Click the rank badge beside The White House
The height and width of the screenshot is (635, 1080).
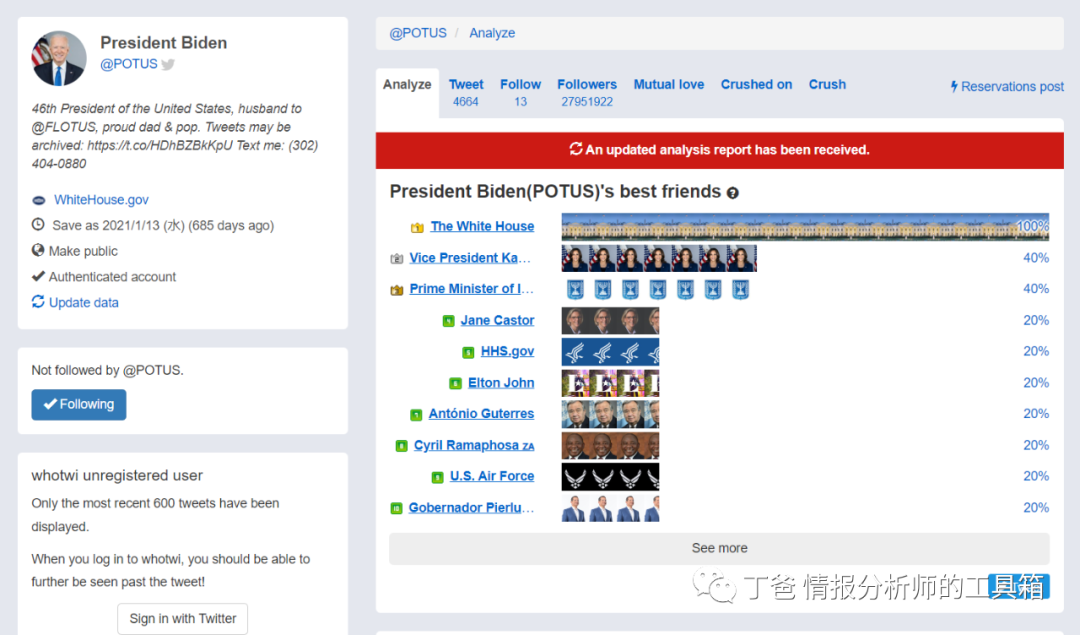(x=417, y=227)
